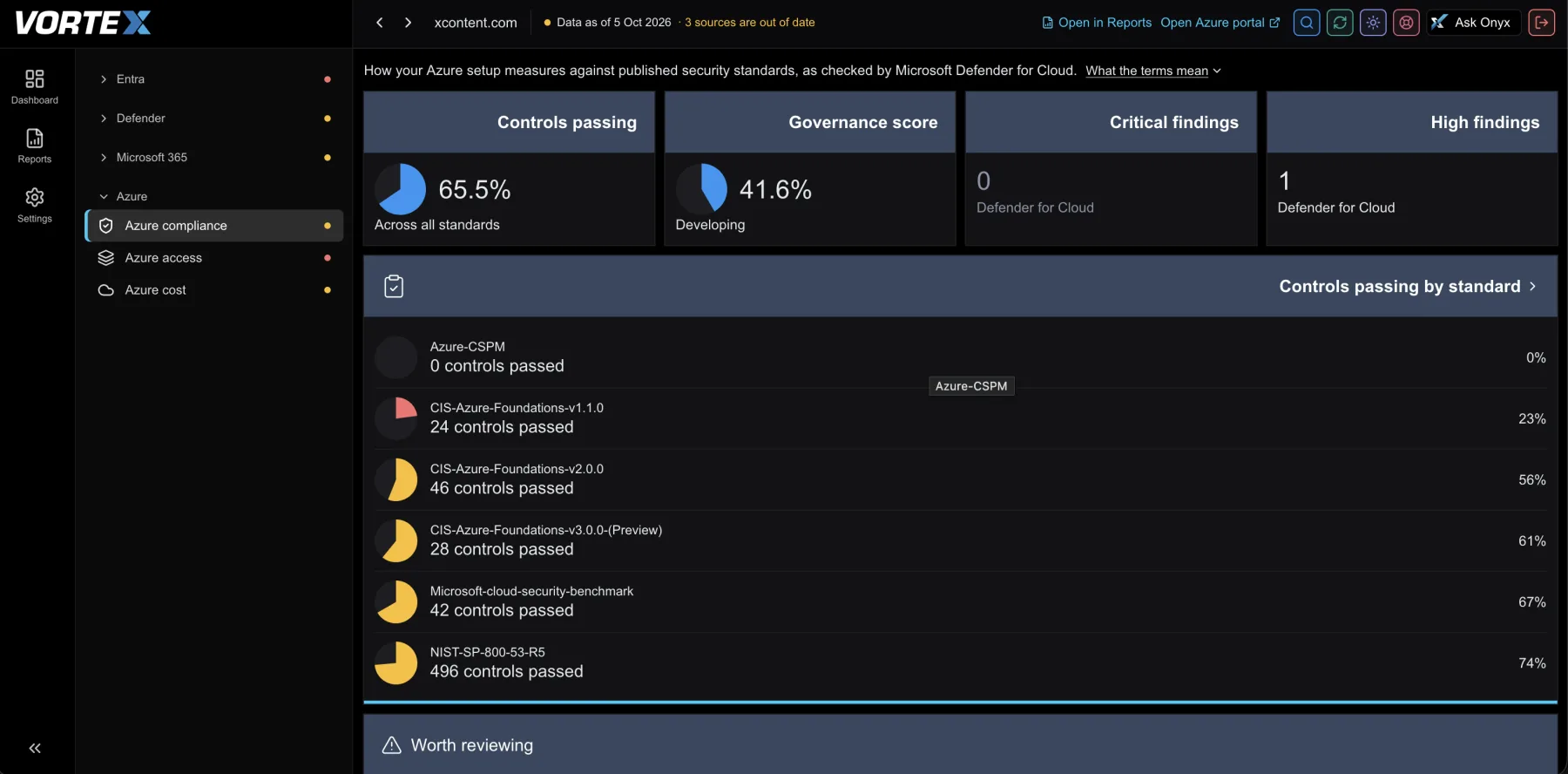1568x774 pixels.
Task: Click the Controls passing 65.5% pie chart
Action: point(400,189)
